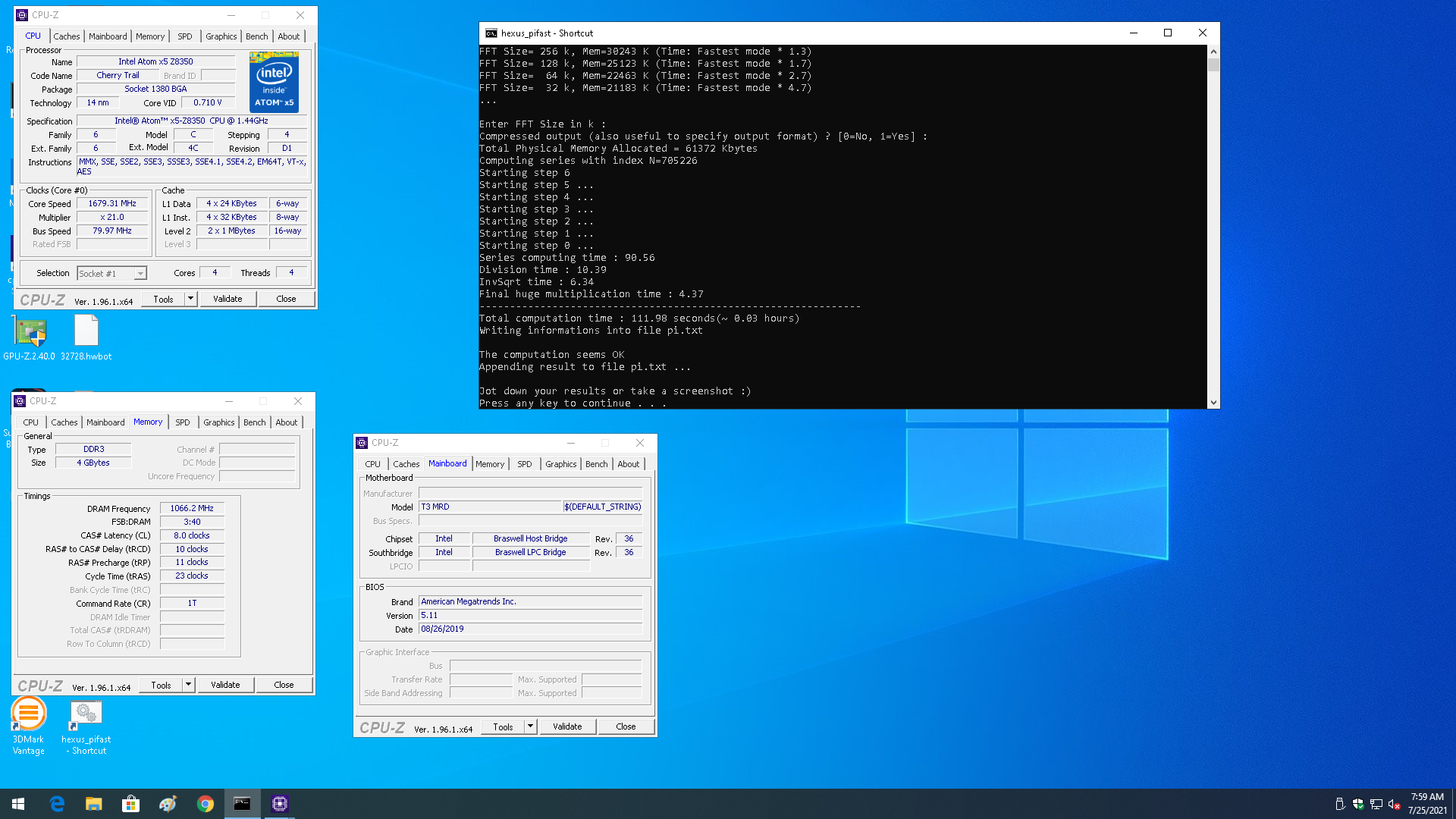The image size is (1456, 819).
Task: Open Windows Security tray icon
Action: pos(1358,805)
